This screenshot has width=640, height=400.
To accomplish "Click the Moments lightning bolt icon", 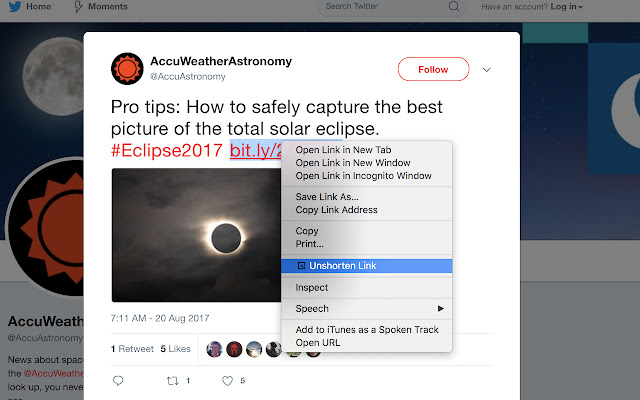I will (79, 7).
